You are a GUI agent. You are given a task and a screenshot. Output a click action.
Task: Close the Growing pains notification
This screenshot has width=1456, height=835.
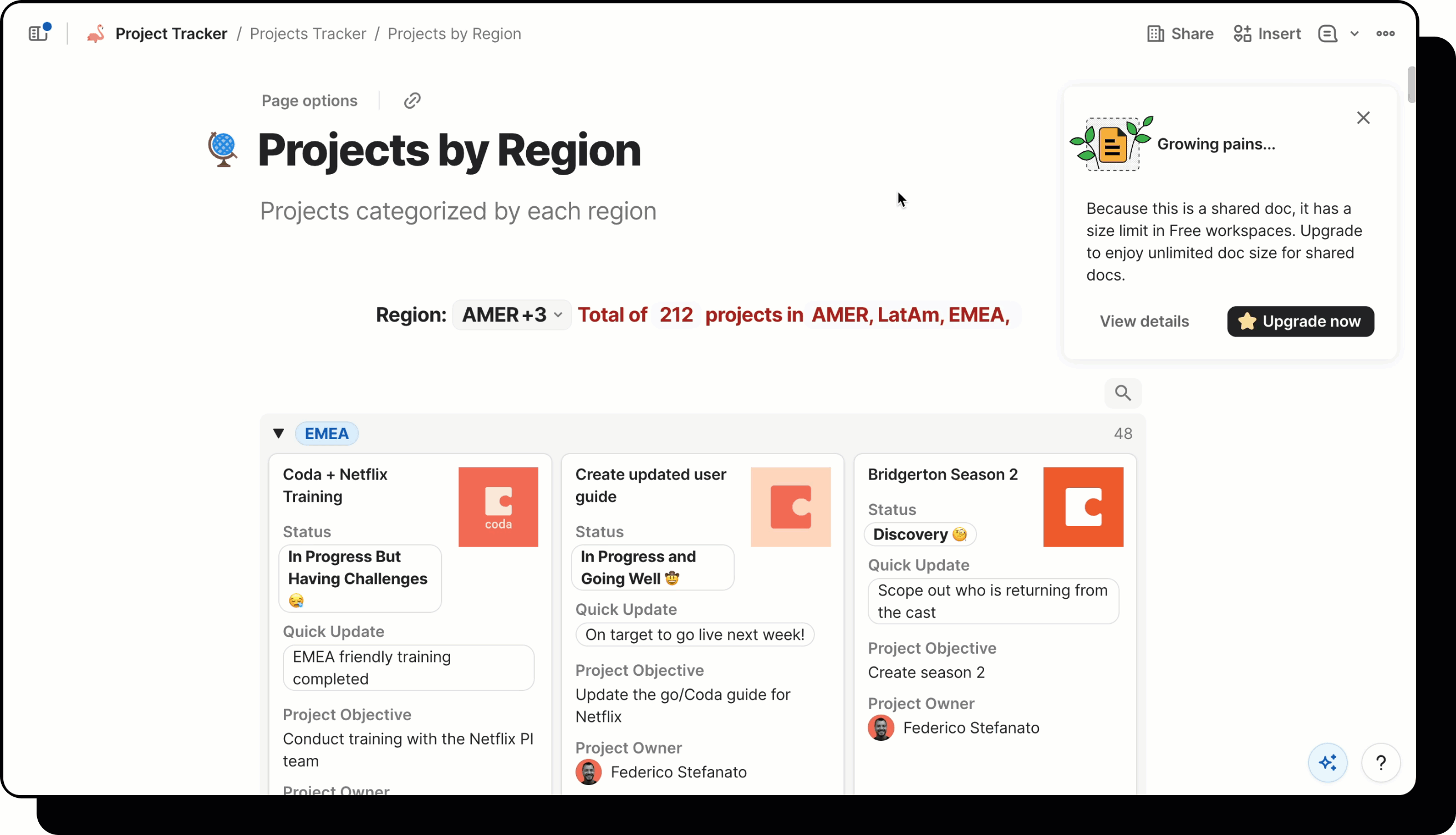[x=1363, y=118]
